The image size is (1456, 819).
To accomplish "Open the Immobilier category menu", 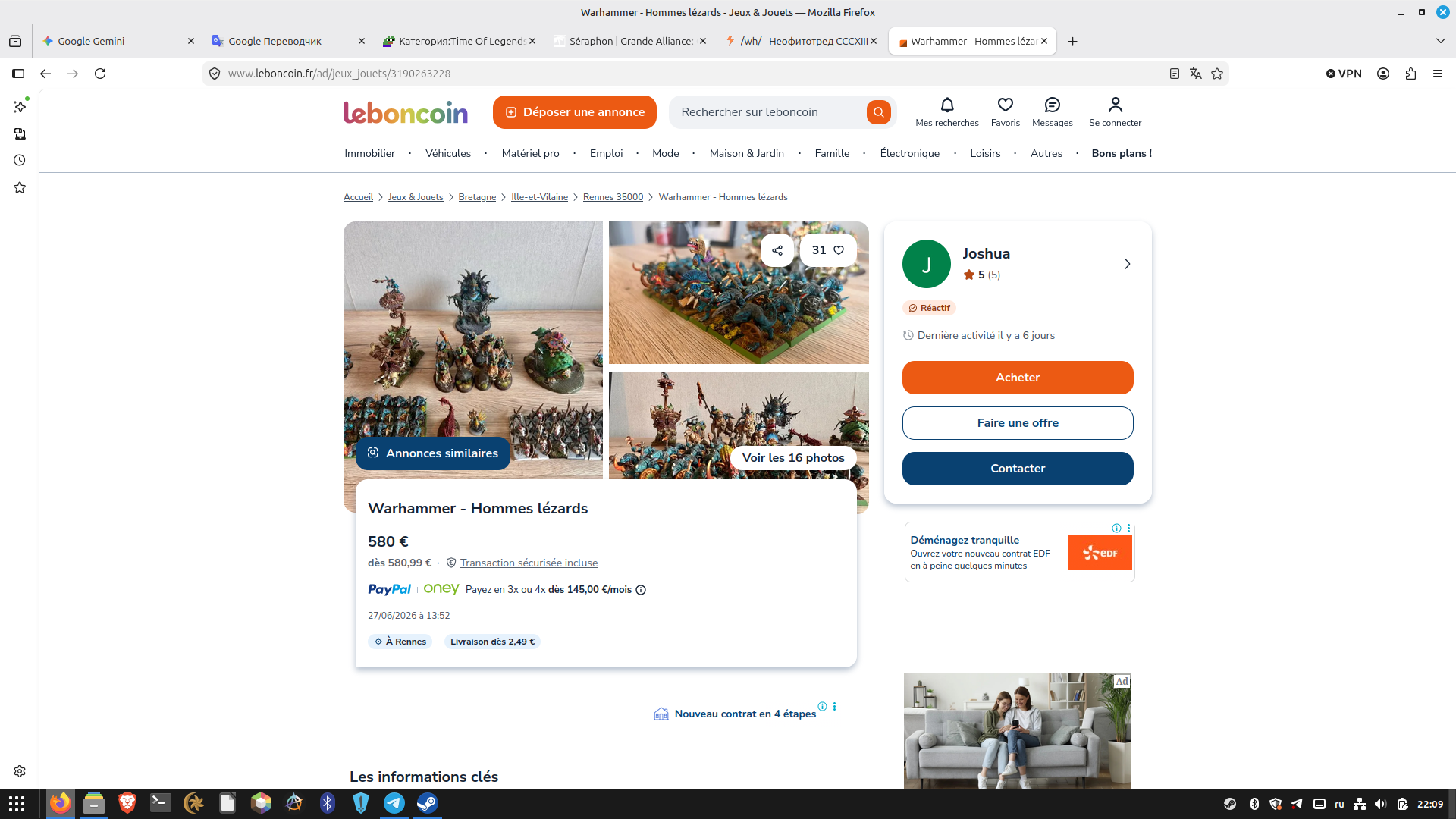I will tap(369, 153).
